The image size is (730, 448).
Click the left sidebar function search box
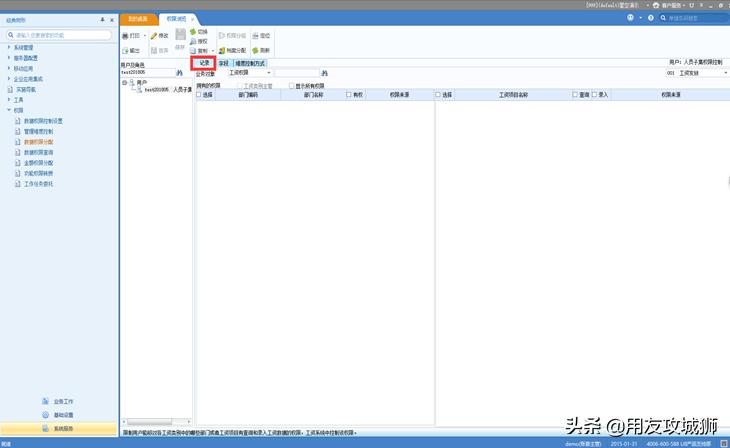tap(59, 35)
